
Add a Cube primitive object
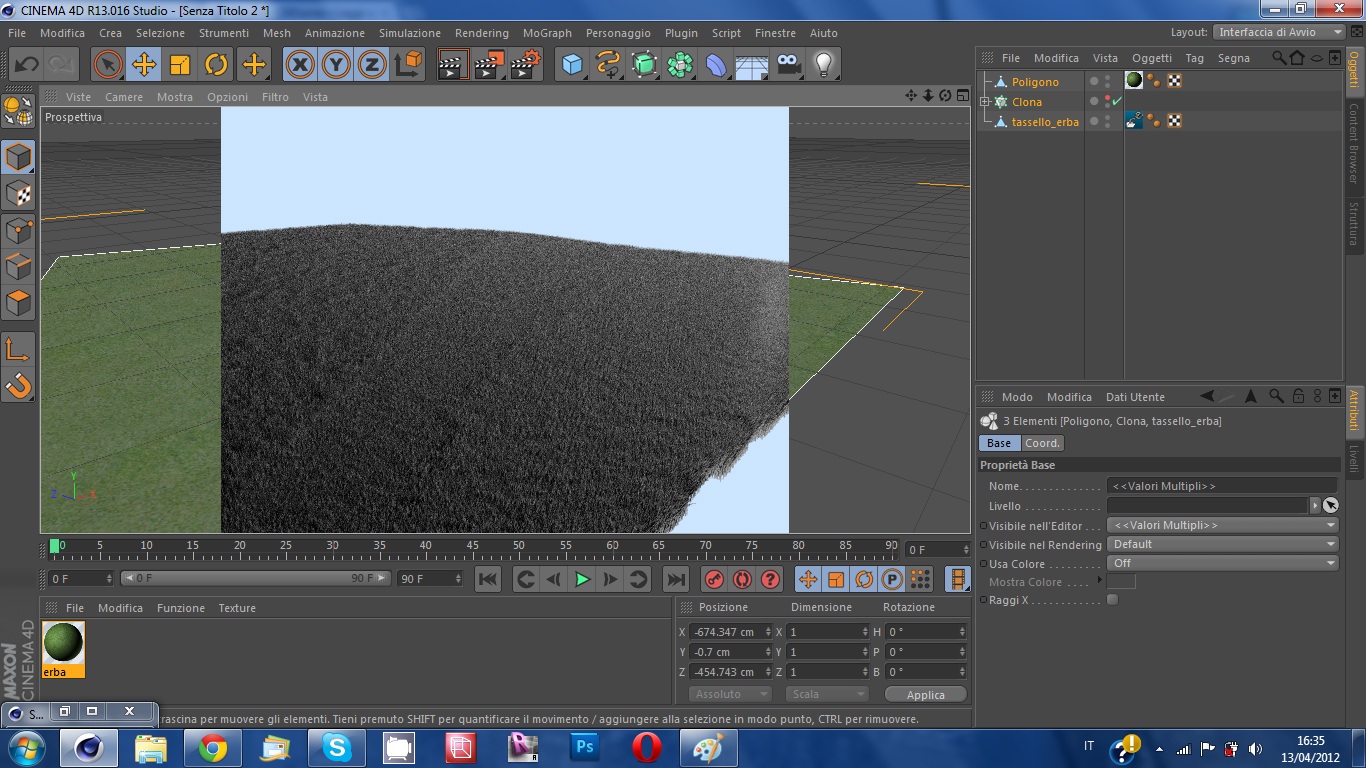[x=572, y=65]
